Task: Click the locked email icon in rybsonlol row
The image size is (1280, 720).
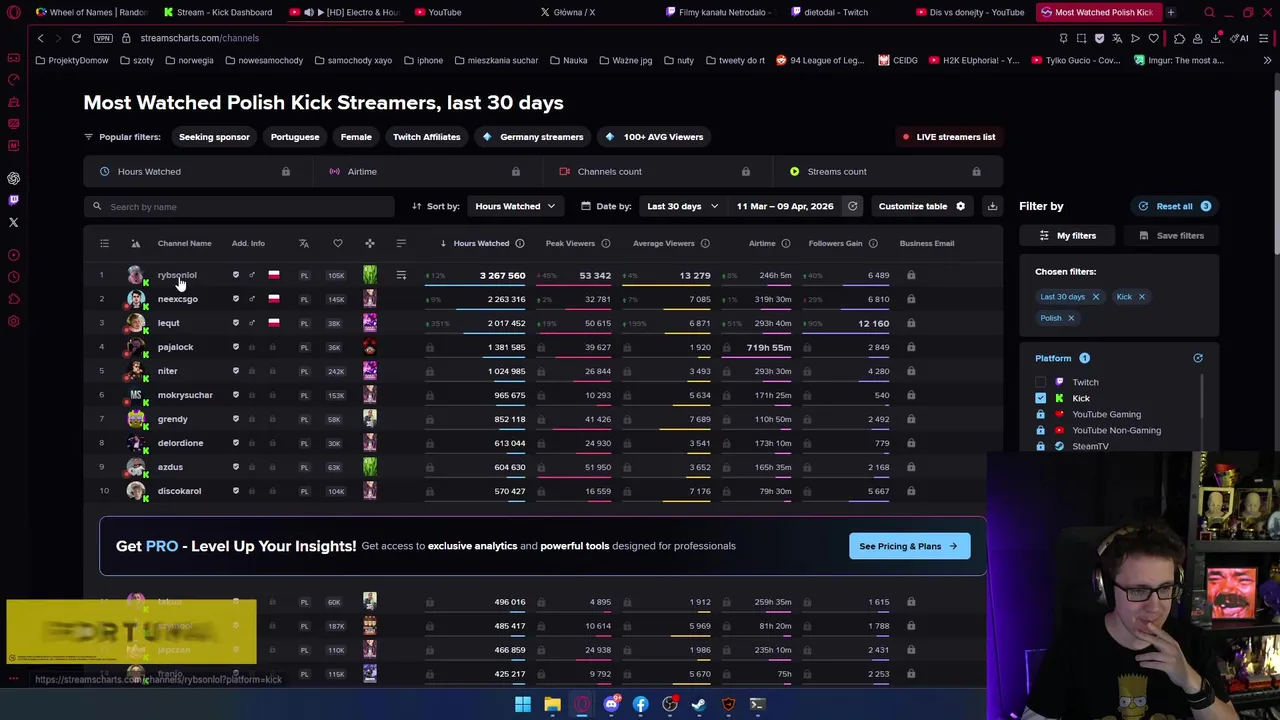Action: 911,275
